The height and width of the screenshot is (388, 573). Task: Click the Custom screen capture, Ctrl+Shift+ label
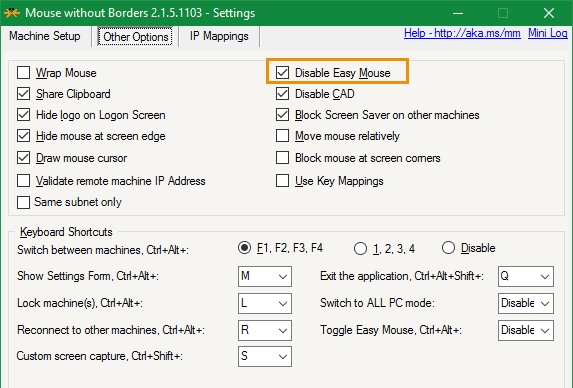click(99, 356)
